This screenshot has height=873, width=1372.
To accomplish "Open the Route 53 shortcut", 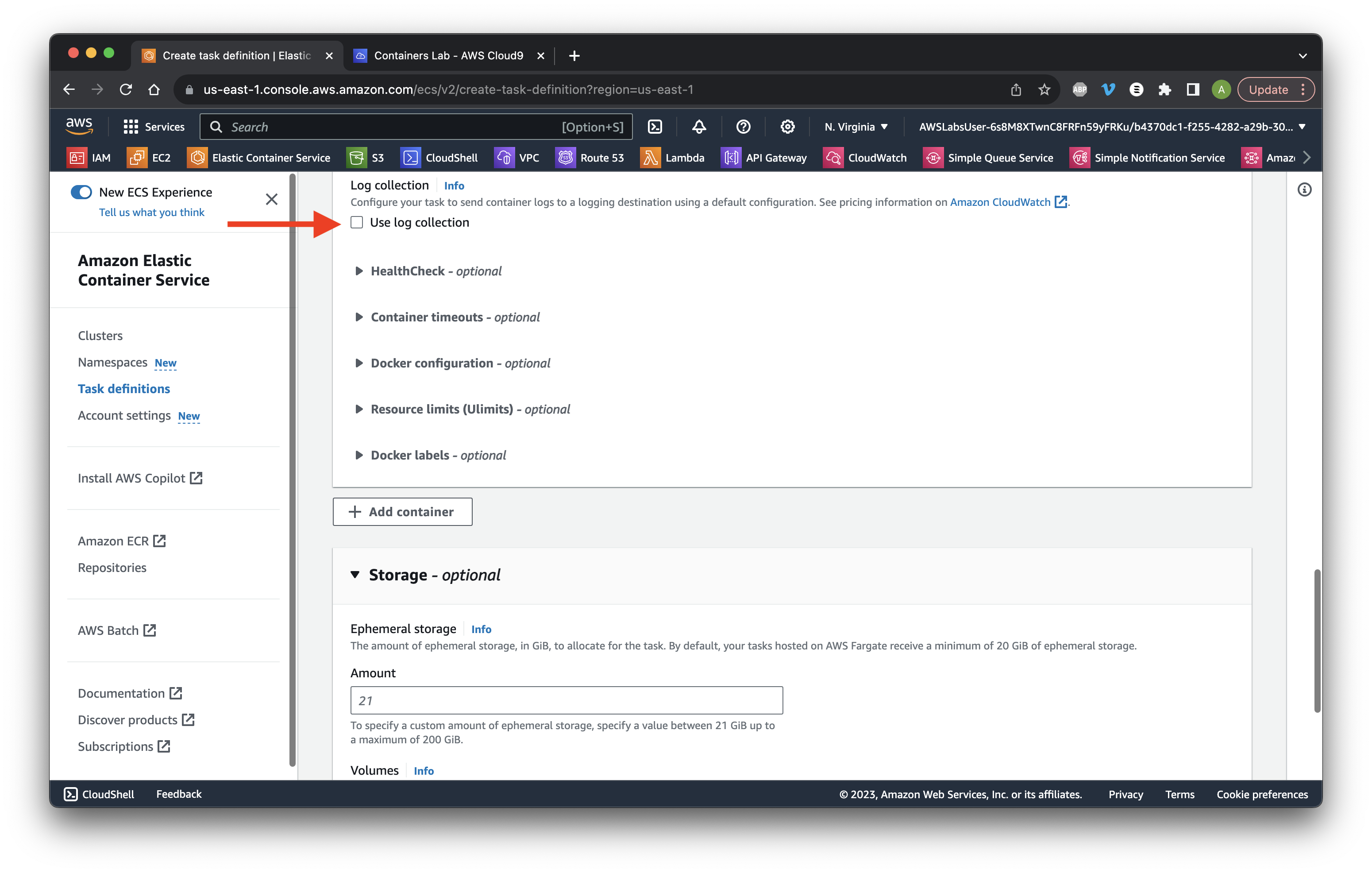I will click(x=590, y=158).
